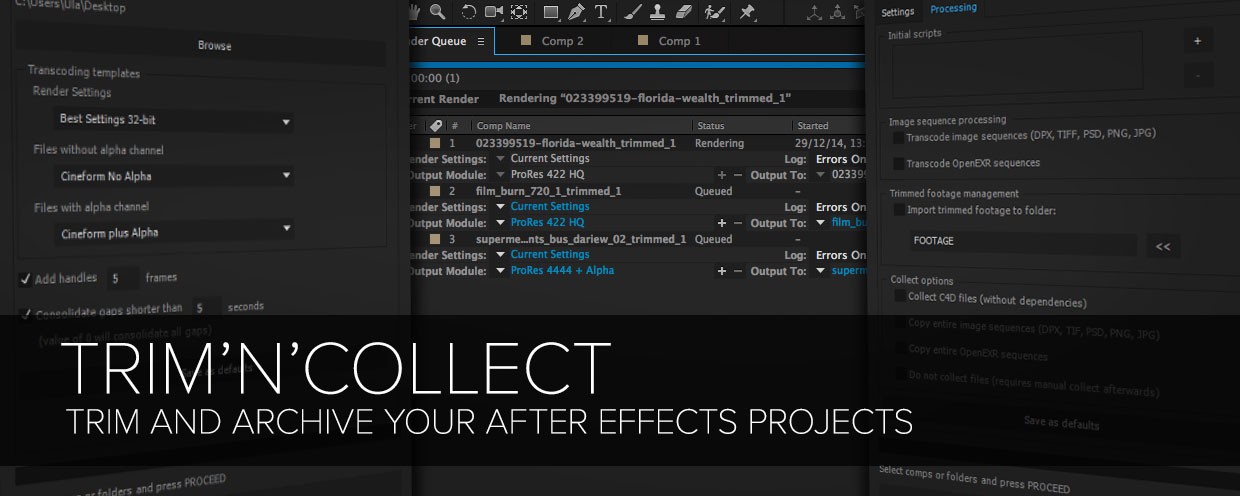Toggle the Add handles checkbox

[25, 279]
